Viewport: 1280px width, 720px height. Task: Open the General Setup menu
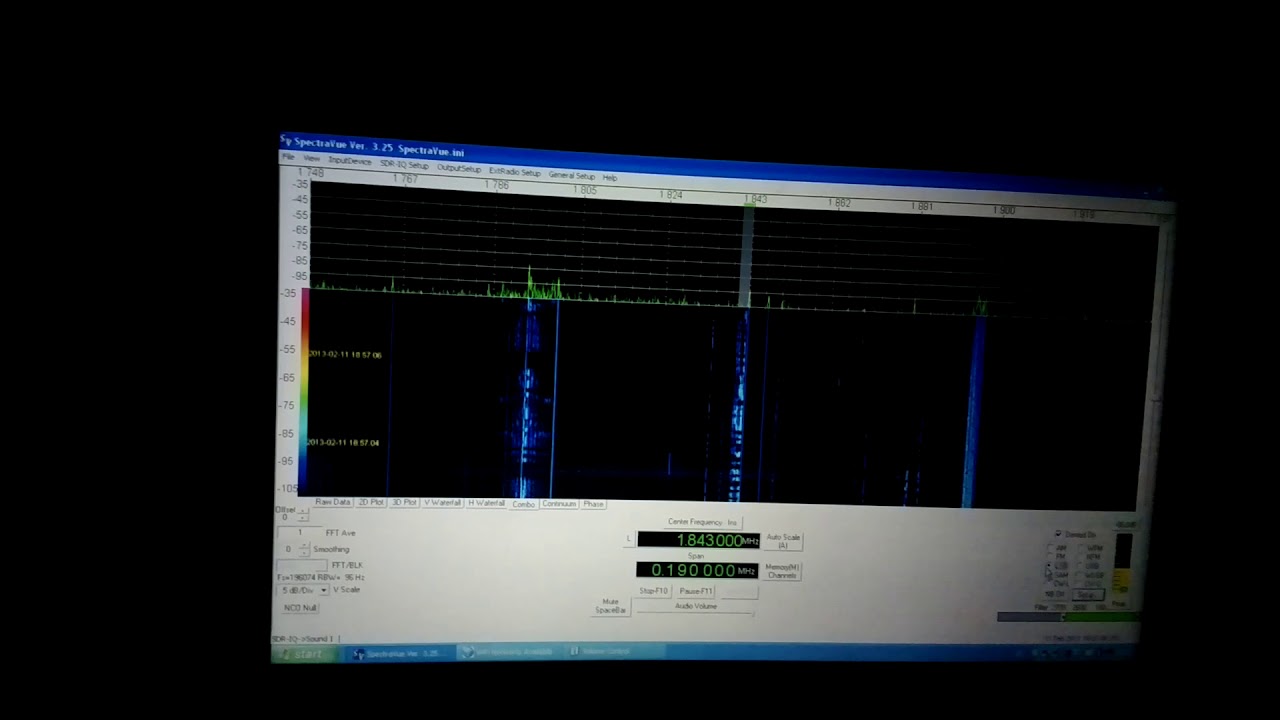pyautogui.click(x=572, y=175)
